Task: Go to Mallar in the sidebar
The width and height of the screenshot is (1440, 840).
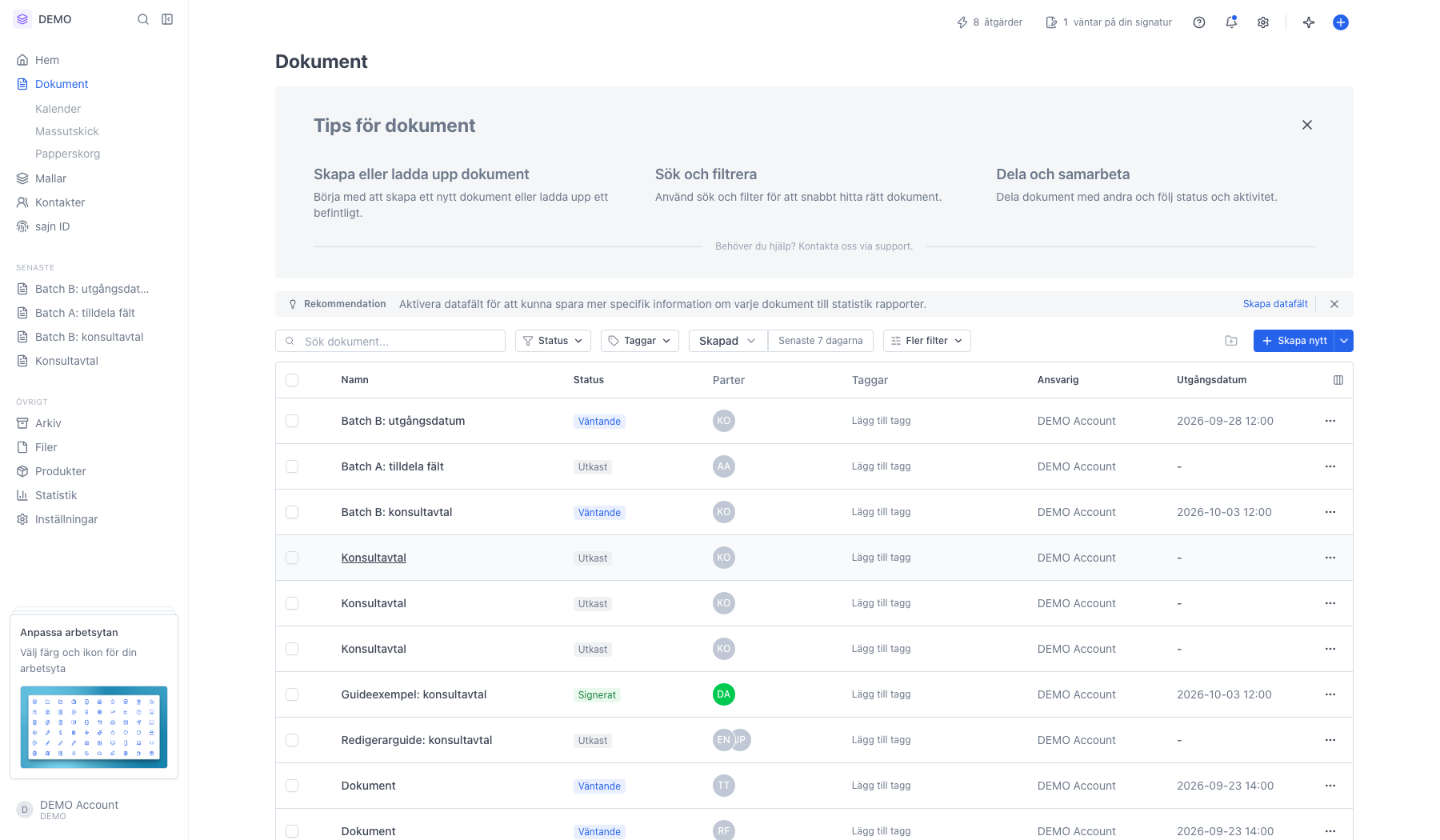Action: tap(50, 178)
